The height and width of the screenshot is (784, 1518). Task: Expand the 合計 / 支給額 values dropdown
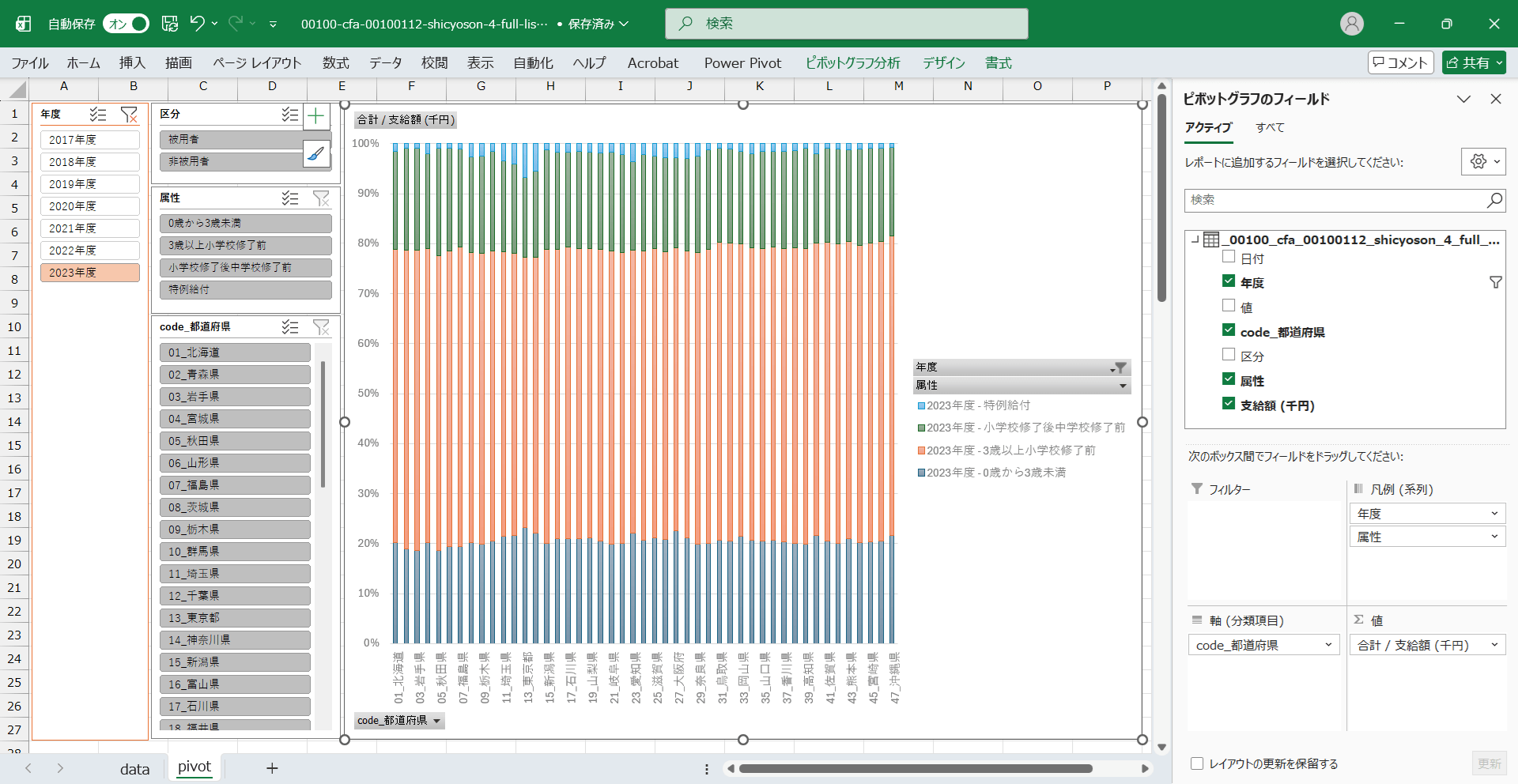click(x=1494, y=645)
